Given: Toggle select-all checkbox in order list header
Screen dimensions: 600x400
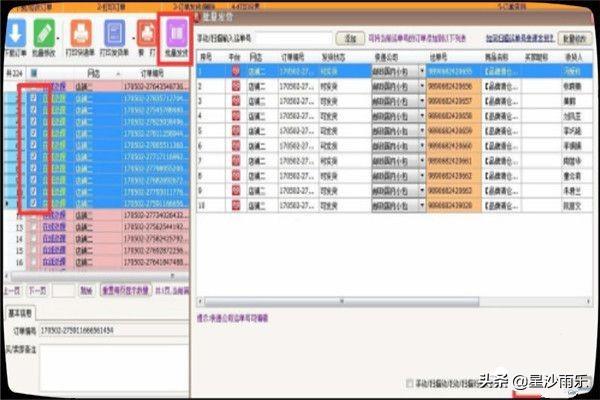Looking at the screenshot, I should (x=34, y=73).
